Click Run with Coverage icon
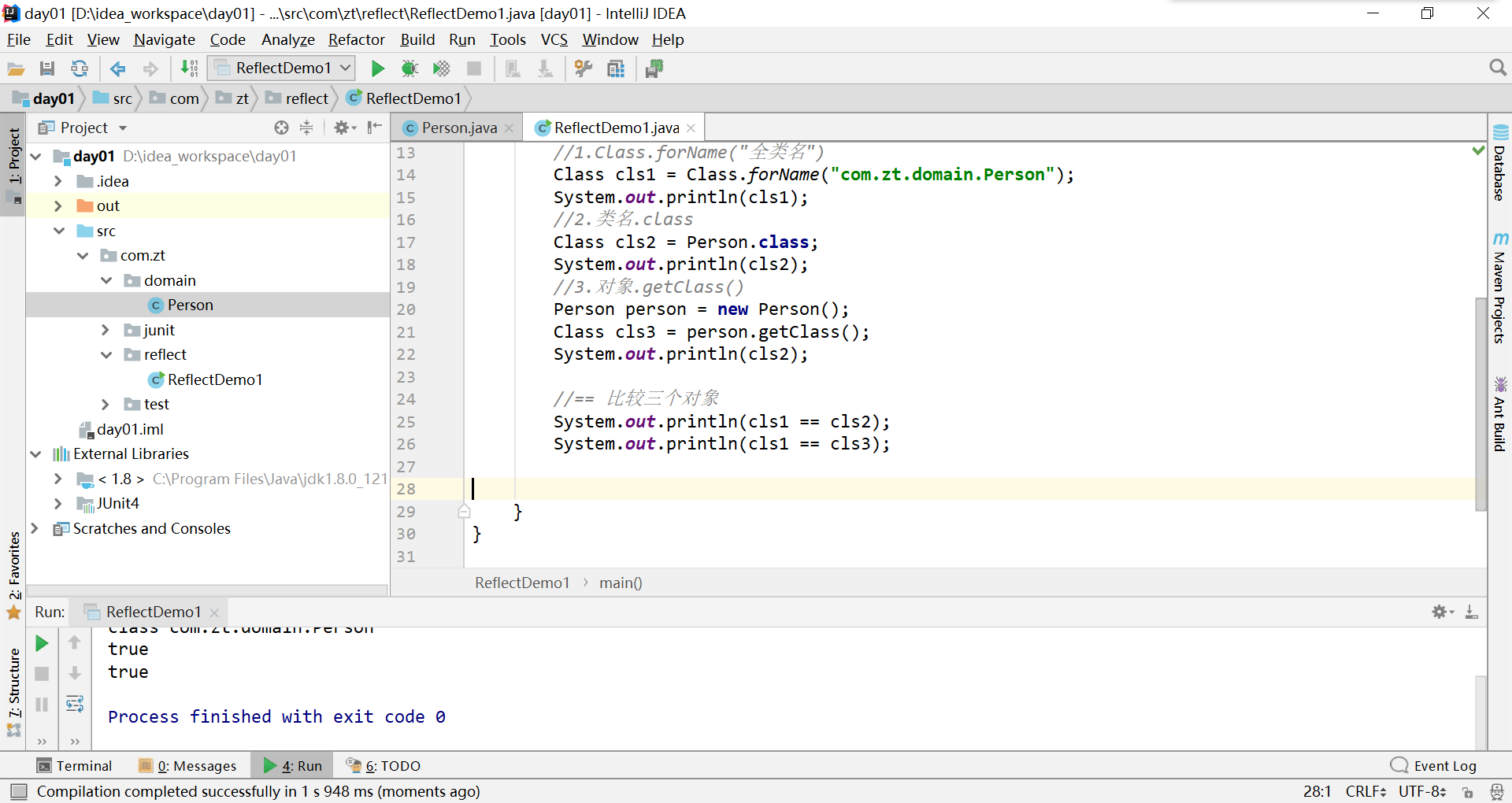Viewport: 1512px width, 803px height. [442, 68]
